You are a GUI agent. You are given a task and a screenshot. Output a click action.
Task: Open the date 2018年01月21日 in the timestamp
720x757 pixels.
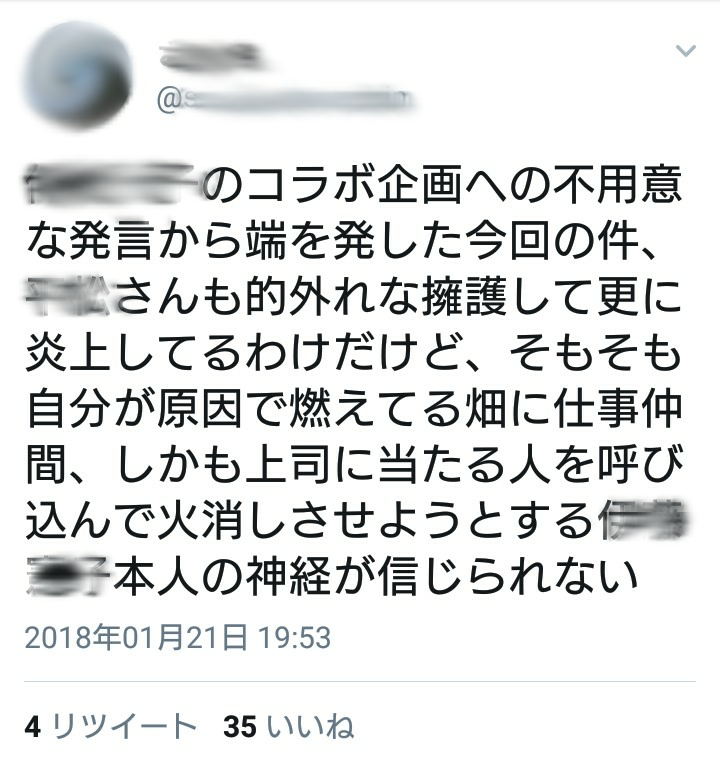(137, 637)
